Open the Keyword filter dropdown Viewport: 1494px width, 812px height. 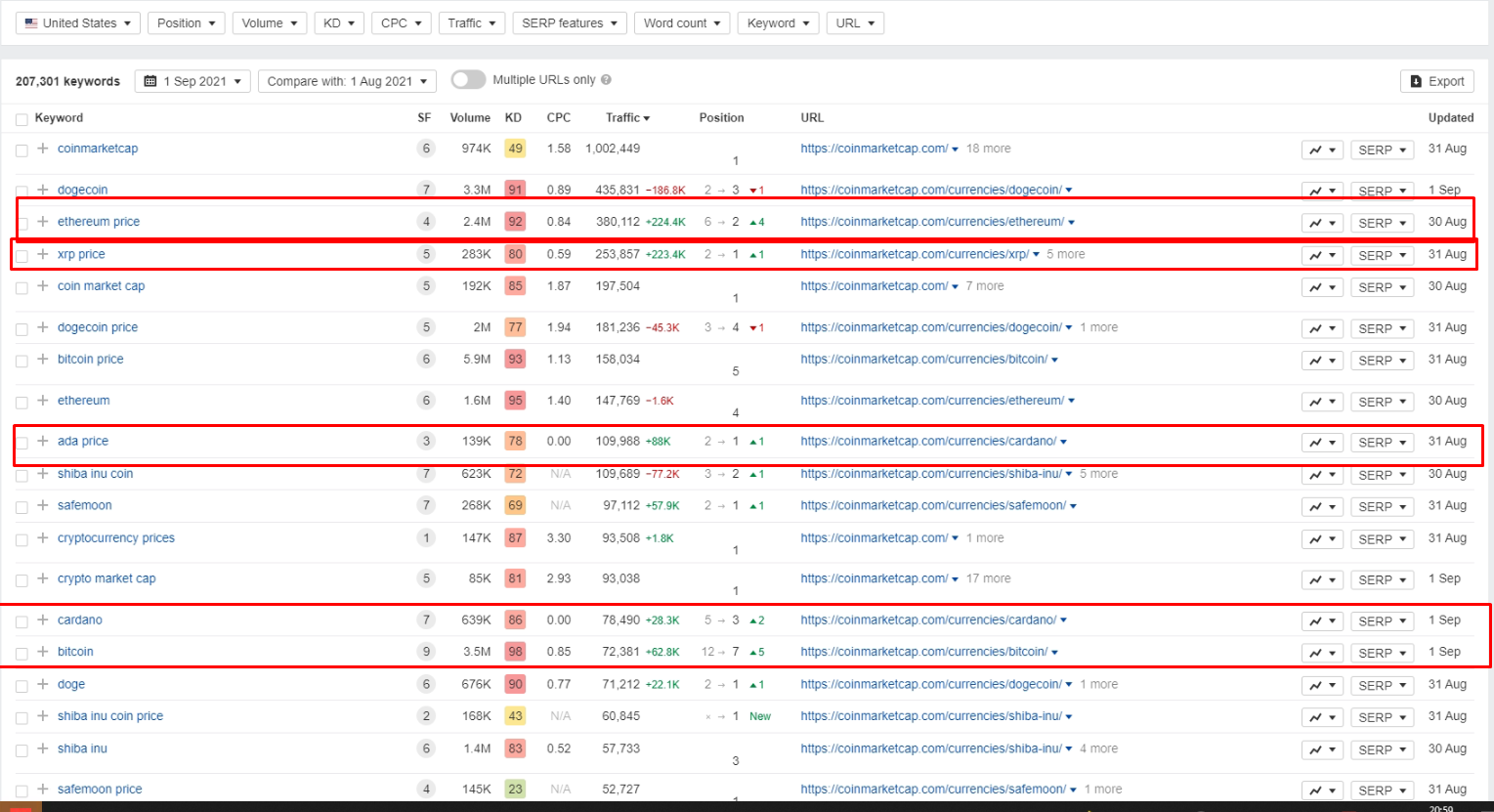pyautogui.click(x=778, y=22)
